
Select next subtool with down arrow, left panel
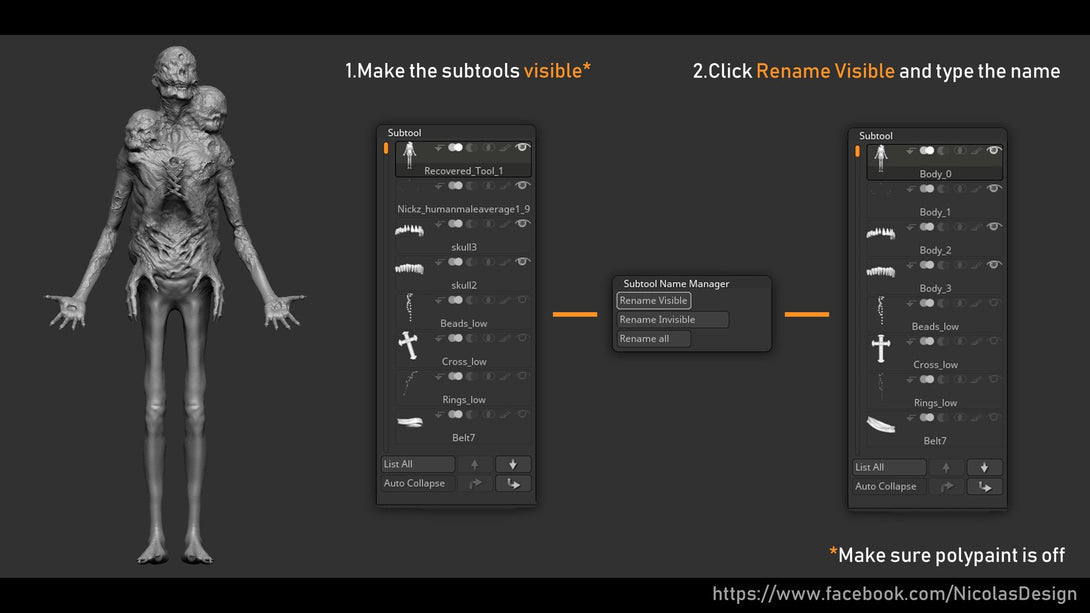[x=513, y=464]
